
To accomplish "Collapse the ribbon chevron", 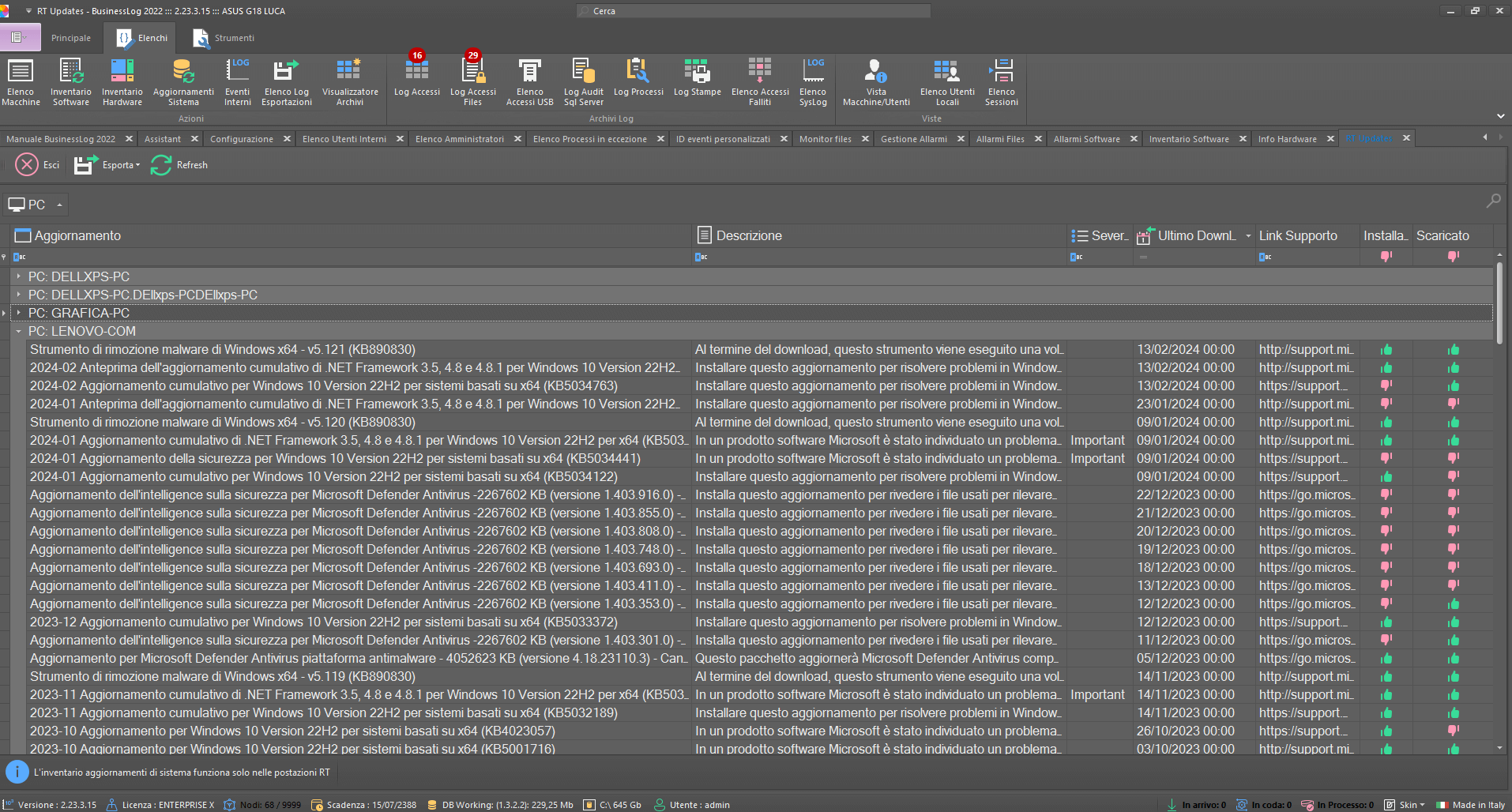I will pos(1500,116).
